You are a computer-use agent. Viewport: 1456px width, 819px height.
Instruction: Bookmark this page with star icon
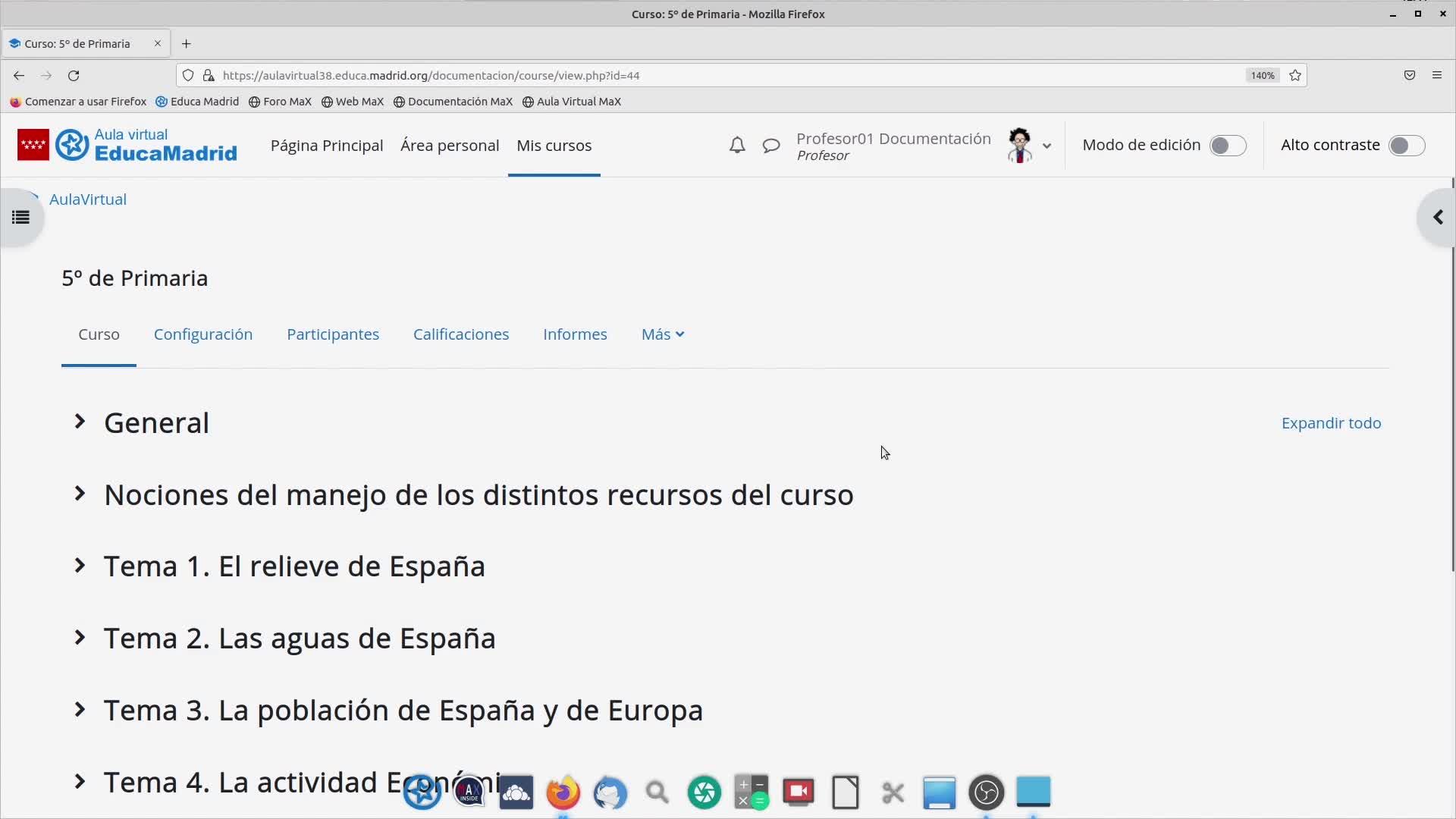1295,75
